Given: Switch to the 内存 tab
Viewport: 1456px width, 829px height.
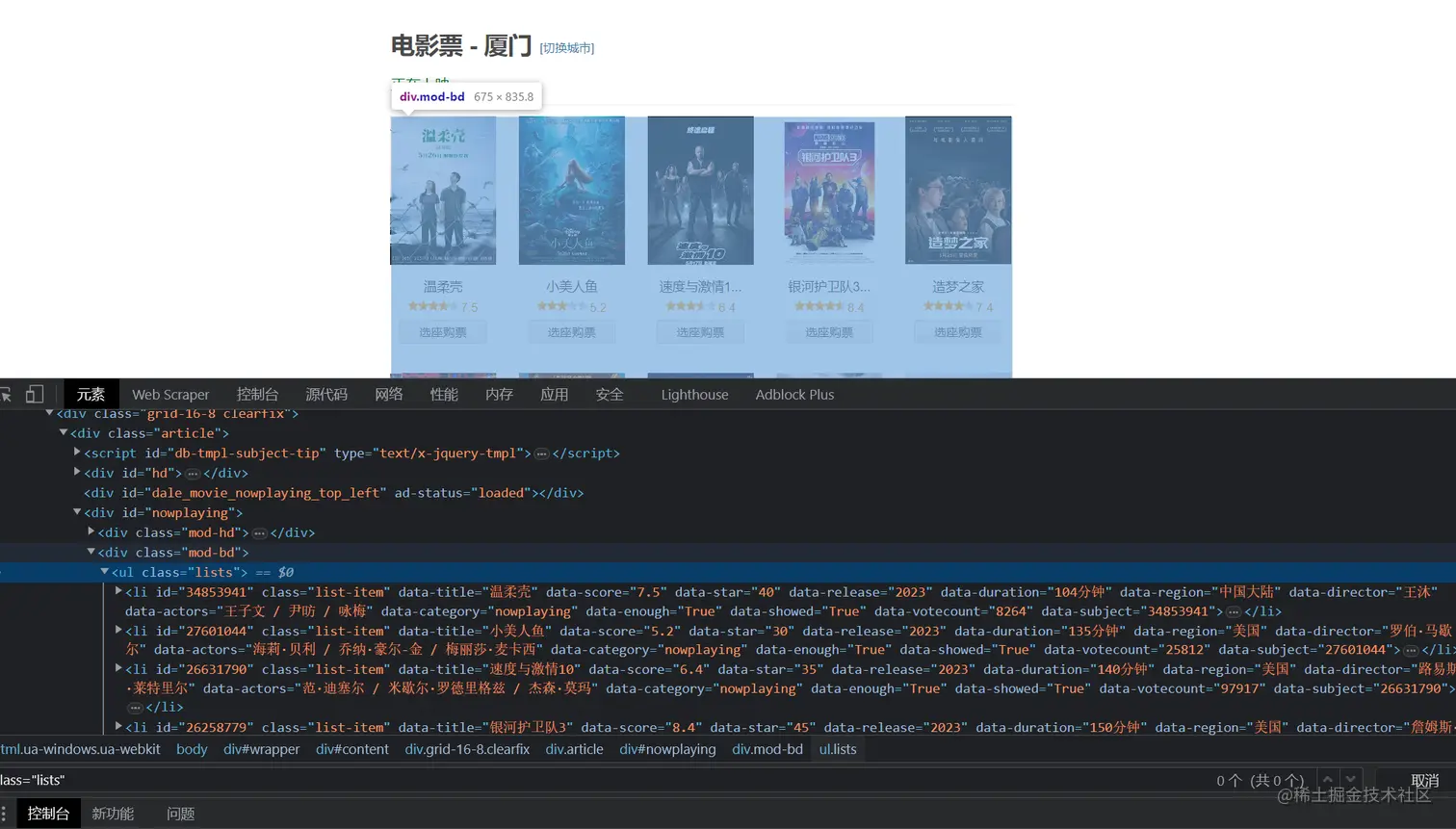Looking at the screenshot, I should (499, 395).
